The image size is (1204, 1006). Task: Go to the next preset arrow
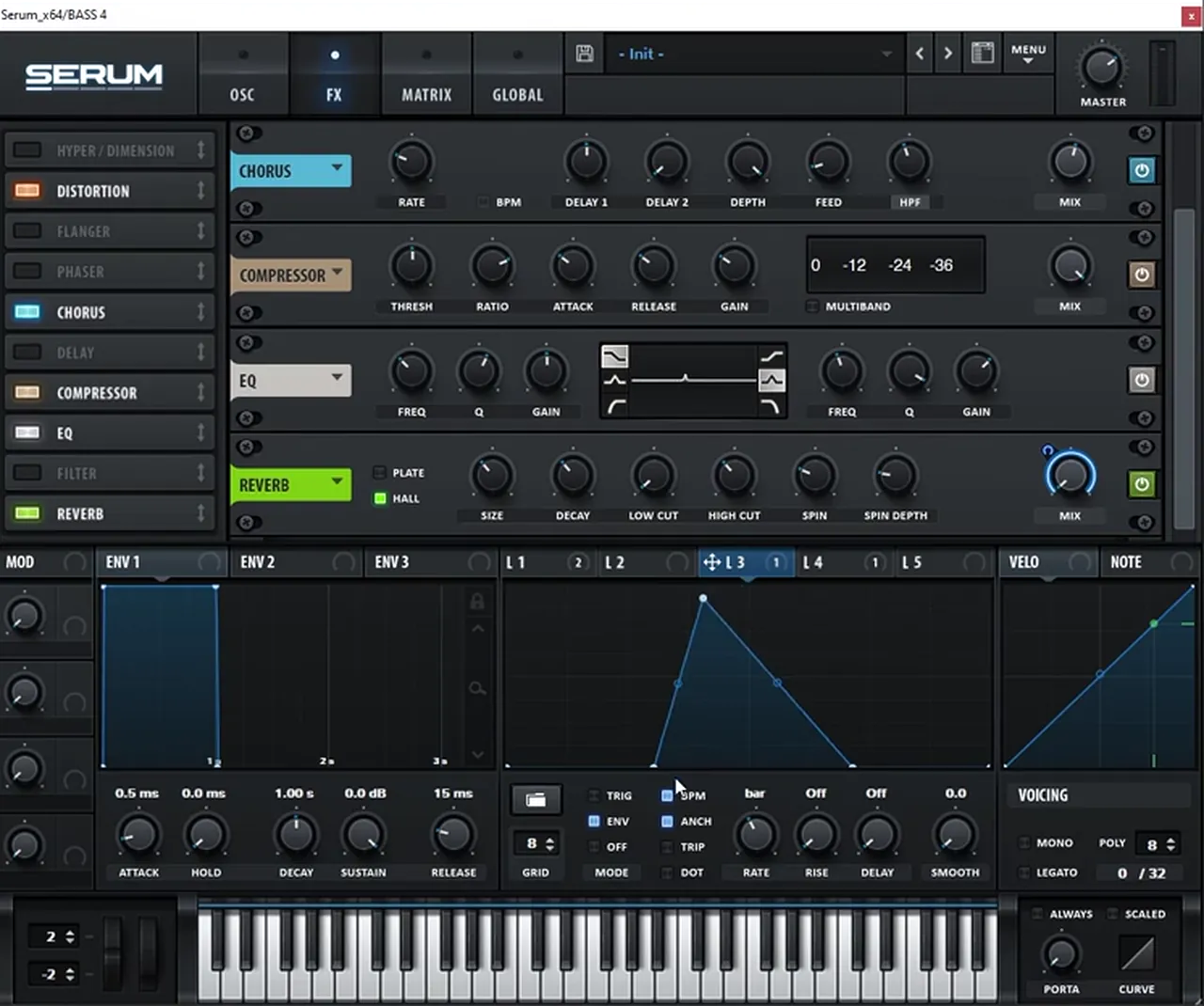click(947, 54)
